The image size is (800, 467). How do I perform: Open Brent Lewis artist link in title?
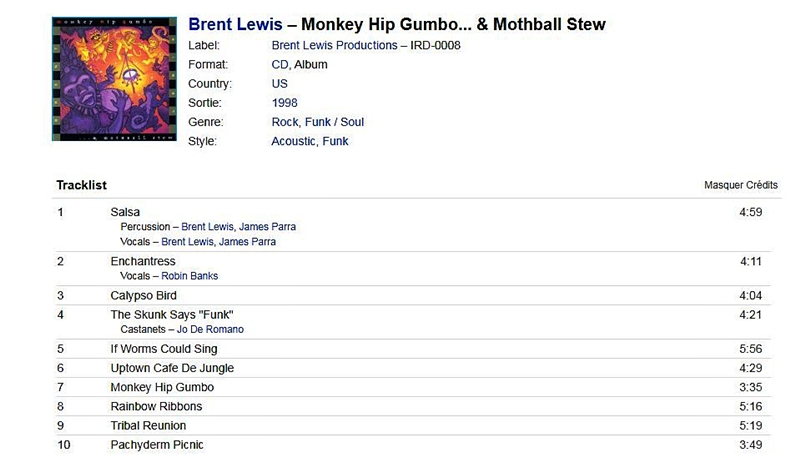[235, 24]
